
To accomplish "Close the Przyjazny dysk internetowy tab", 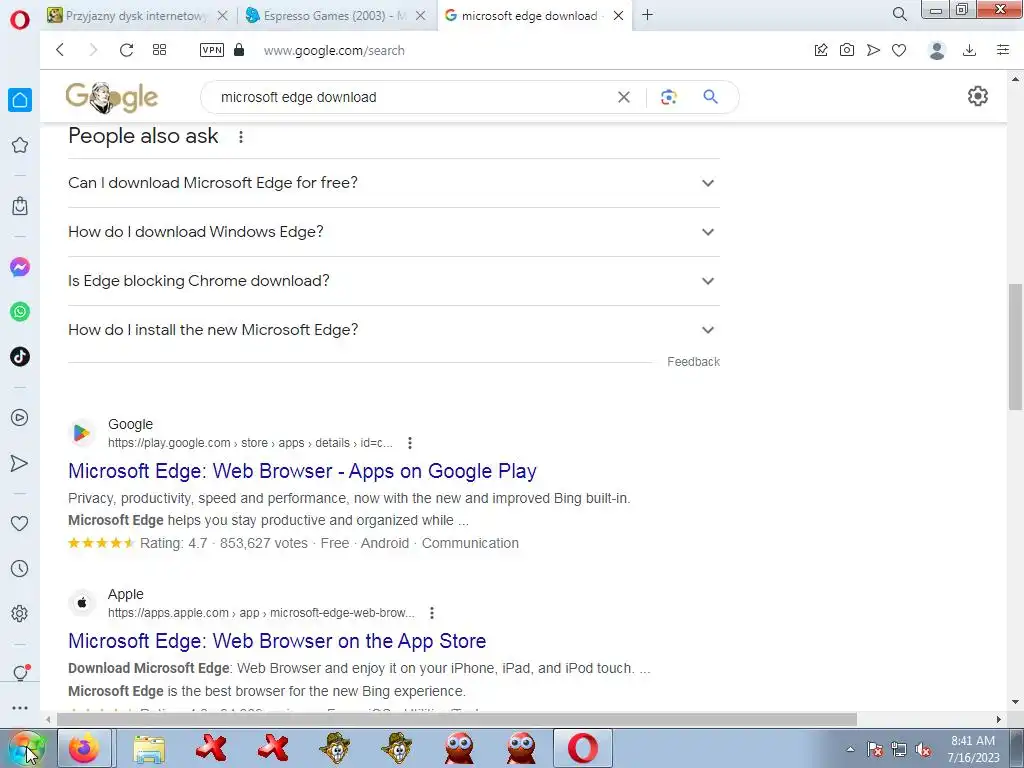I will [223, 16].
